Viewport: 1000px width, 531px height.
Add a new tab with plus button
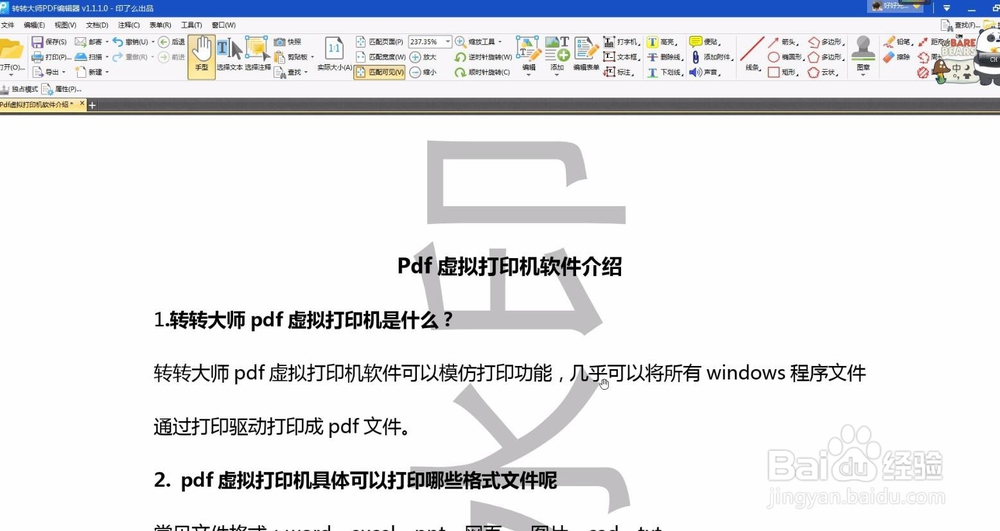pyautogui.click(x=92, y=105)
